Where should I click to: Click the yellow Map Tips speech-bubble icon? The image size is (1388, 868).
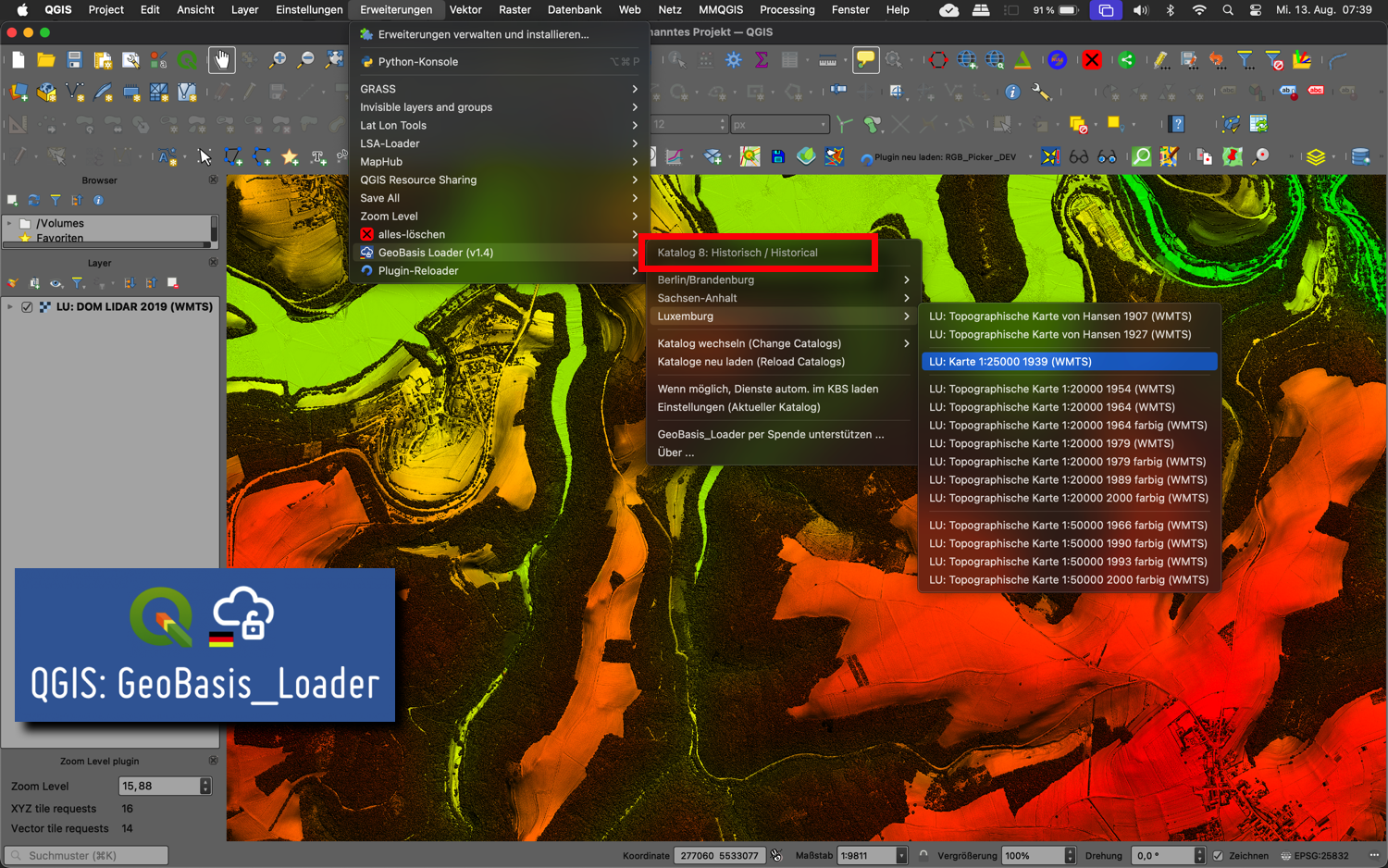coord(865,60)
